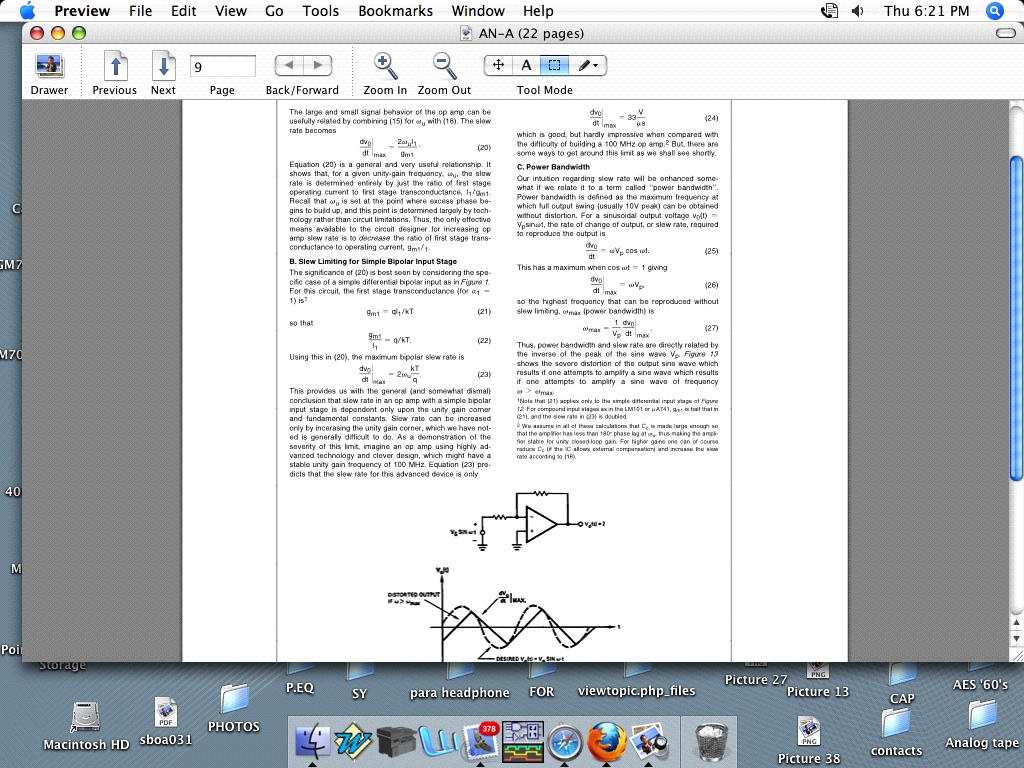Click the scroll up arrow
Screen dimensions: 1024x768
pyautogui.click(x=1016, y=623)
